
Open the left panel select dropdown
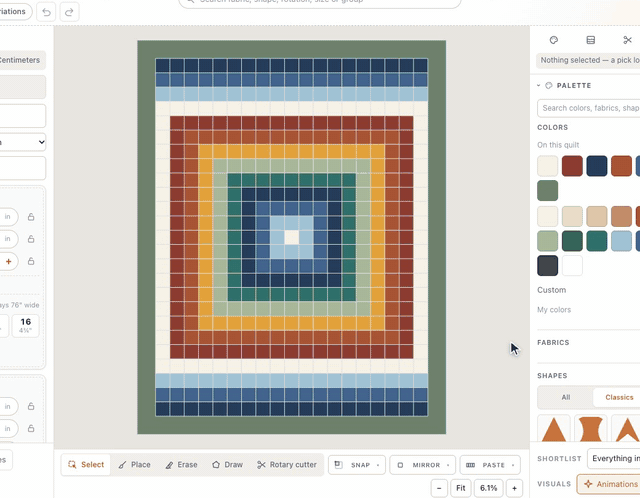pyautogui.click(x=22, y=142)
